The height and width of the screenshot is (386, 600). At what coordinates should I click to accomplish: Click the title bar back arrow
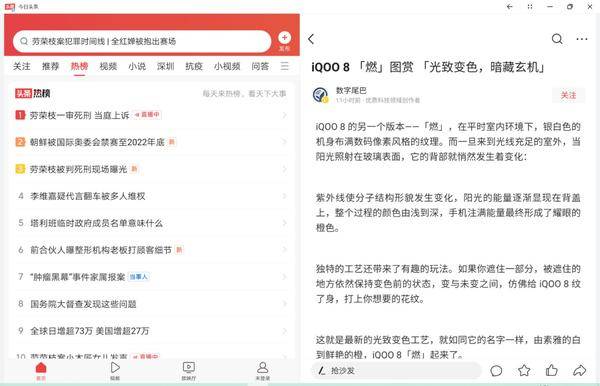coord(509,7)
